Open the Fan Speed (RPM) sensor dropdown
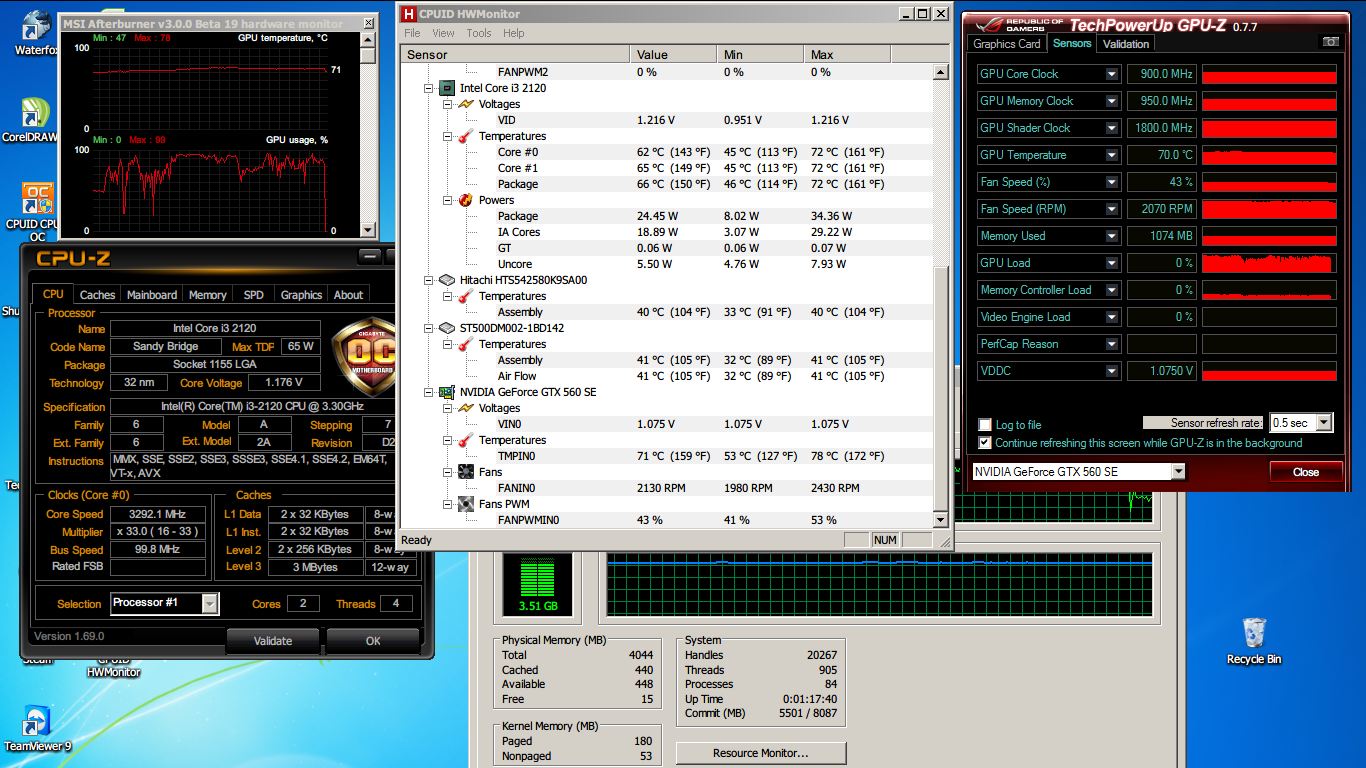The height and width of the screenshot is (768, 1366). (1112, 209)
